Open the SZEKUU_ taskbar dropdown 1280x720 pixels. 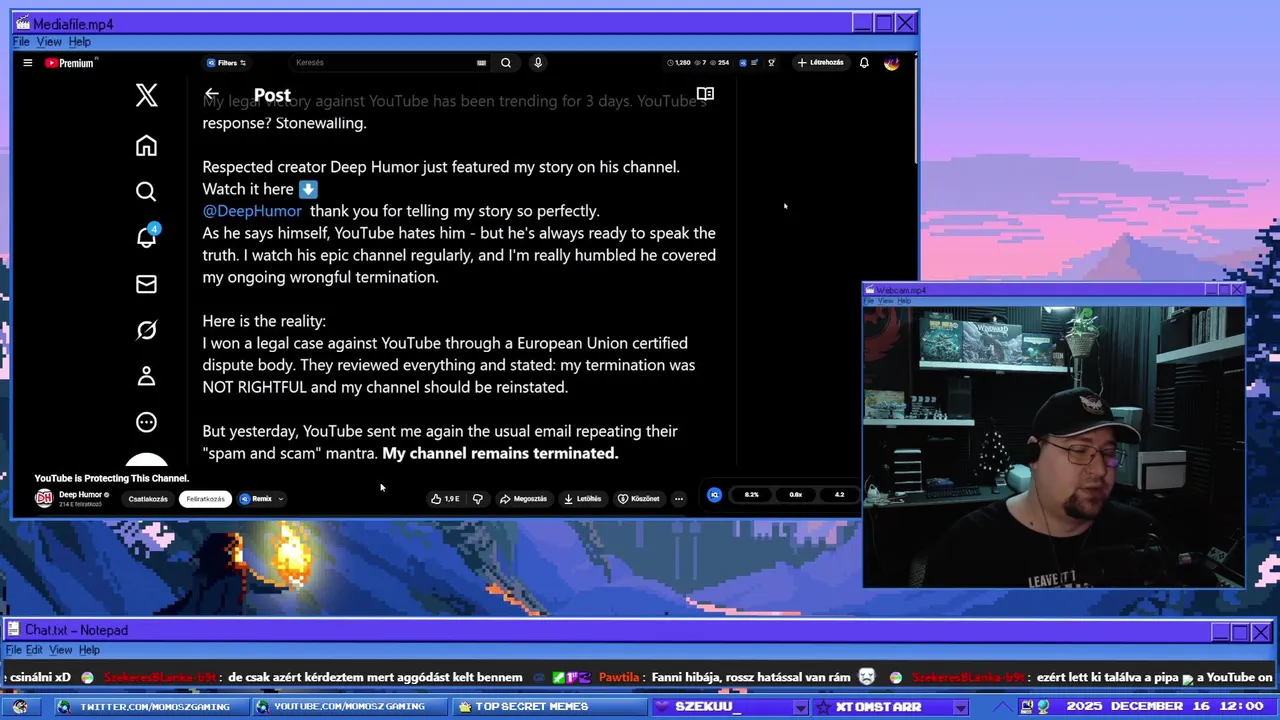pos(799,707)
